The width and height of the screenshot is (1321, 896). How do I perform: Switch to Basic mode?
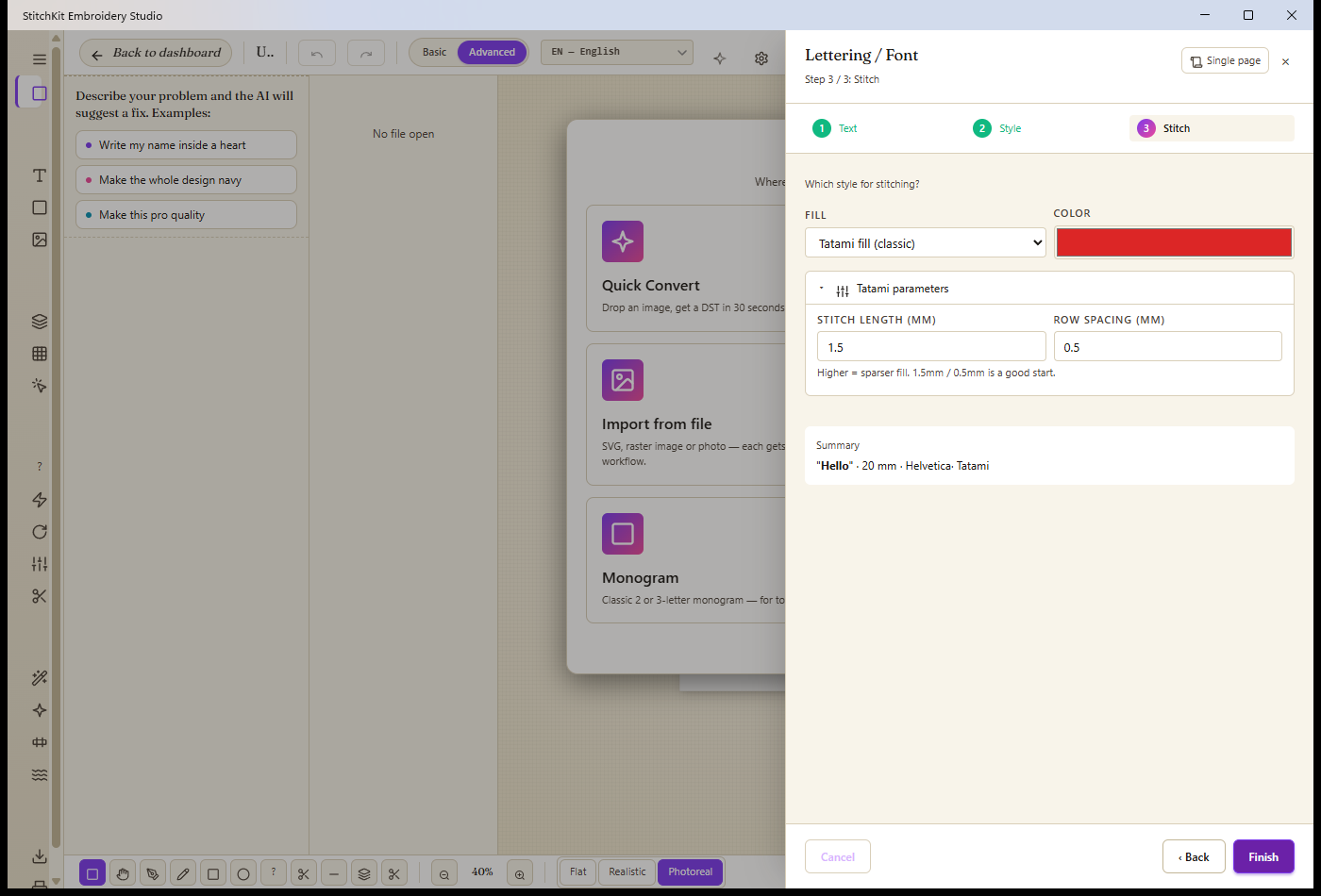(434, 53)
